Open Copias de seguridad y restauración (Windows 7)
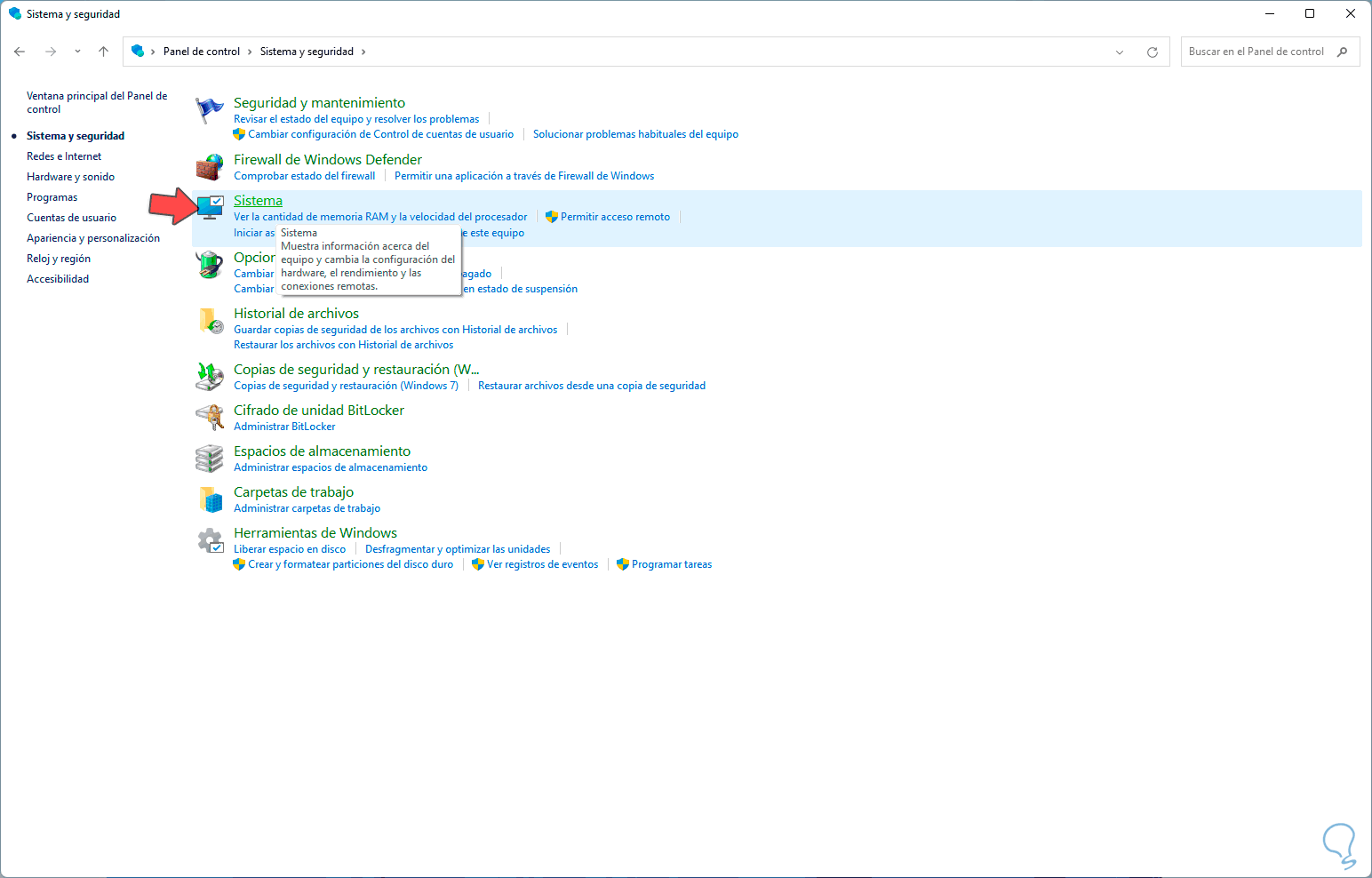This screenshot has width=1372, height=878. tap(346, 386)
